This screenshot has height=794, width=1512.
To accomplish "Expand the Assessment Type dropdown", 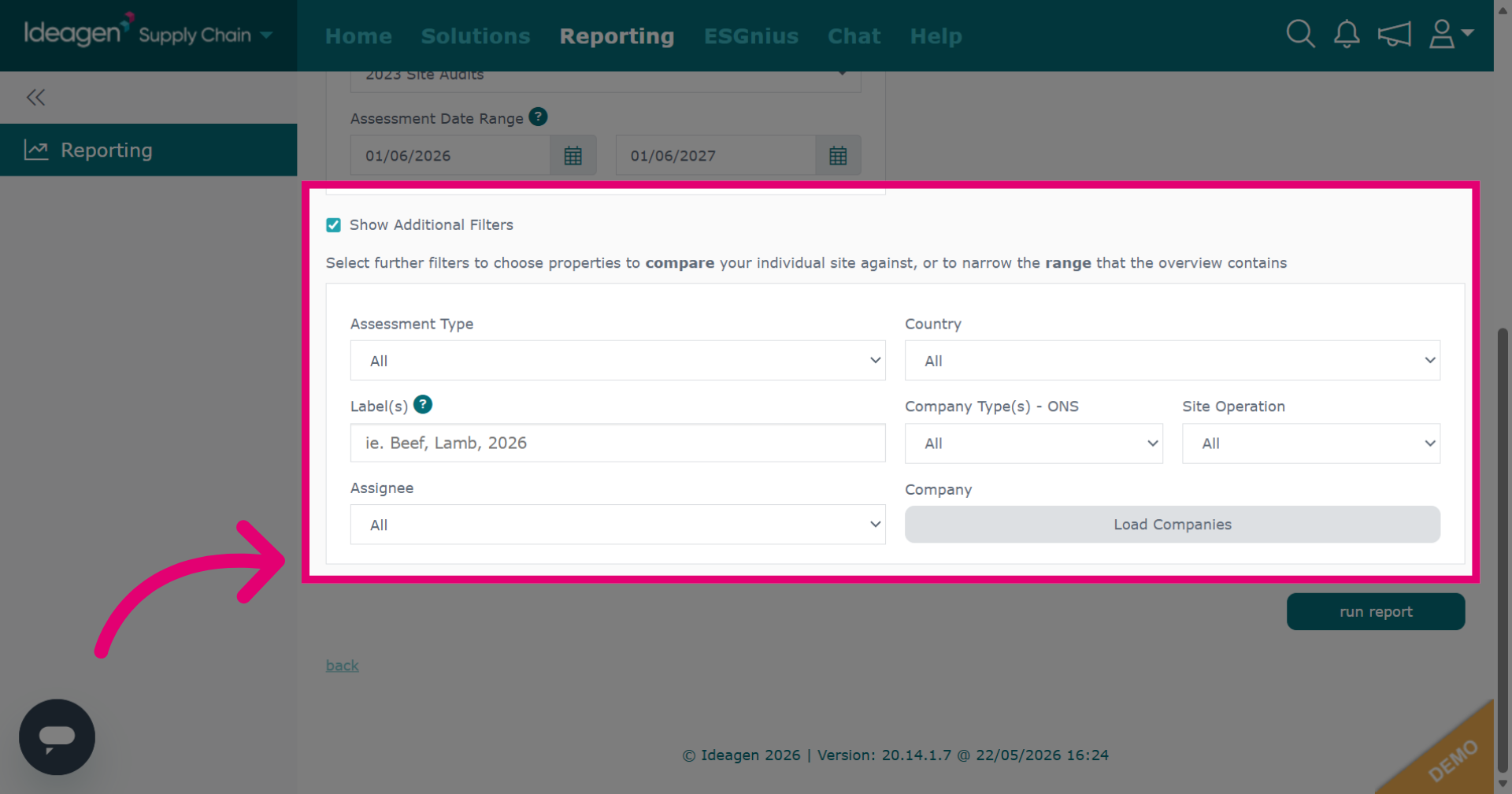I will (617, 361).
